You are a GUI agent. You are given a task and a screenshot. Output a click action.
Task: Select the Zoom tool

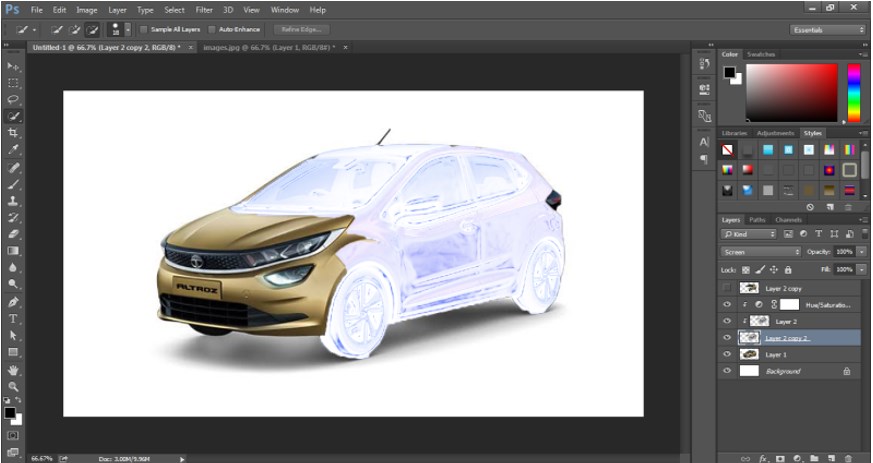coord(13,386)
